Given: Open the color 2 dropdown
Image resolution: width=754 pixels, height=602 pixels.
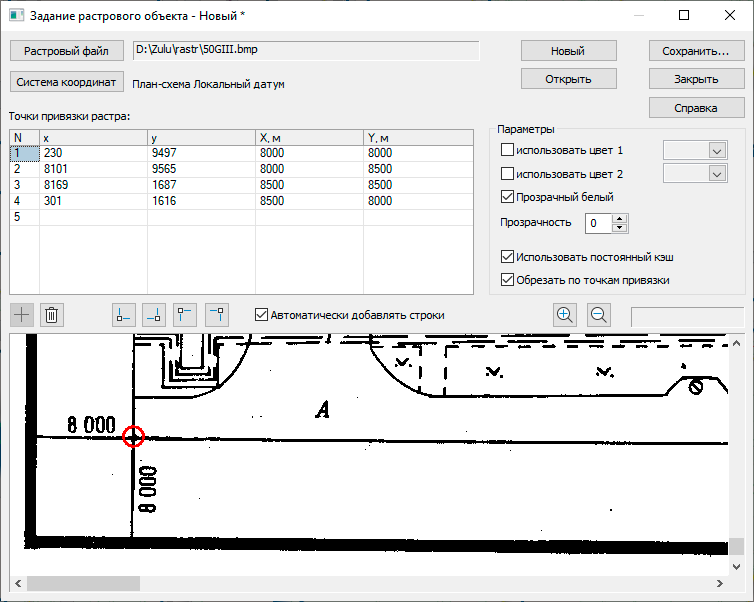Looking at the screenshot, I should 716,174.
